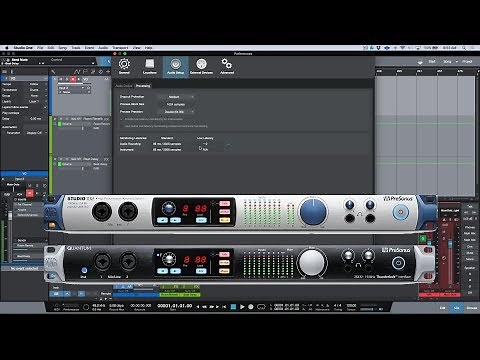Screen dimensions: 480x360
Task: Toggle native low latency monitoring checkbox
Action: click(x=122, y=126)
